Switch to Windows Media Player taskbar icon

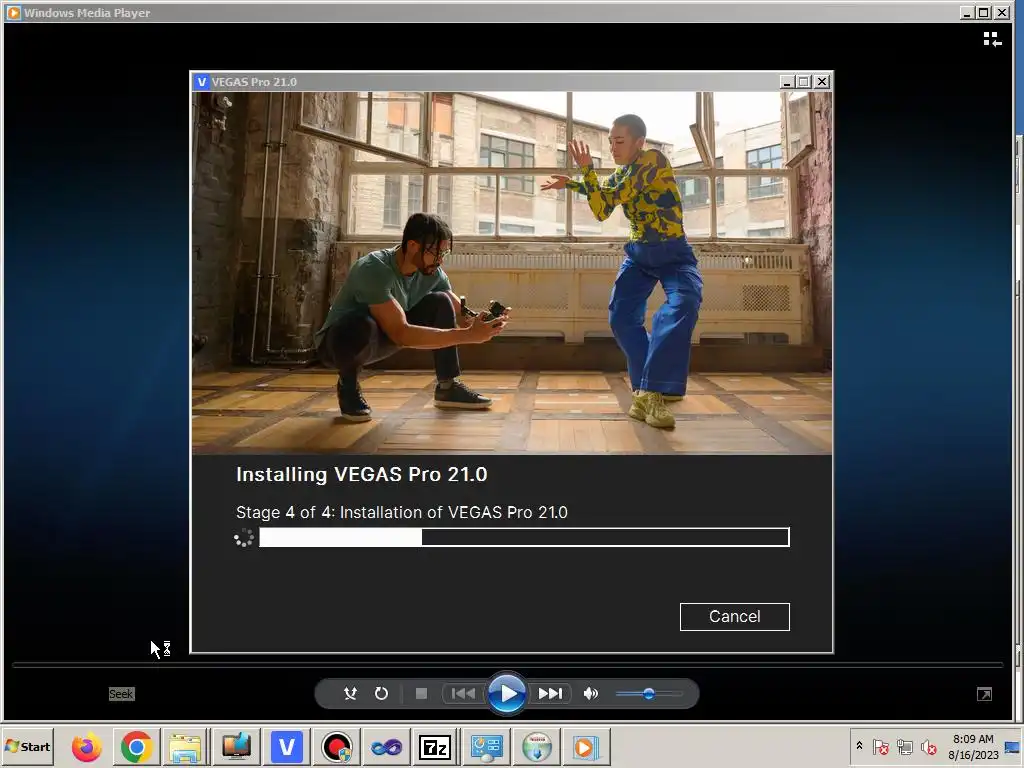[x=585, y=747]
